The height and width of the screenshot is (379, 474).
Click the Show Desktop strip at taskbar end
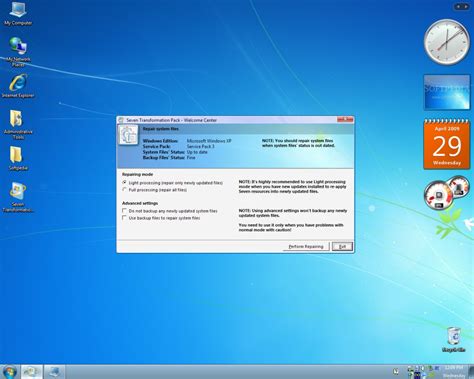471,372
